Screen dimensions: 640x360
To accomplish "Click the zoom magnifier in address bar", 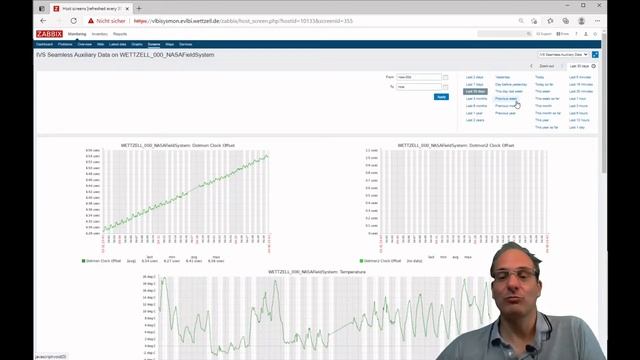I will [521, 21].
